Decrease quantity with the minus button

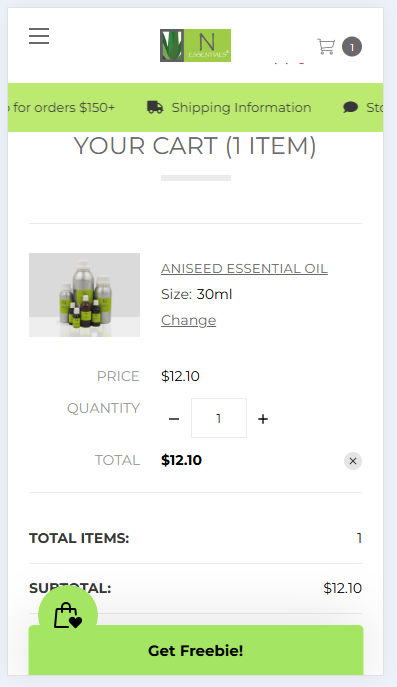174,419
